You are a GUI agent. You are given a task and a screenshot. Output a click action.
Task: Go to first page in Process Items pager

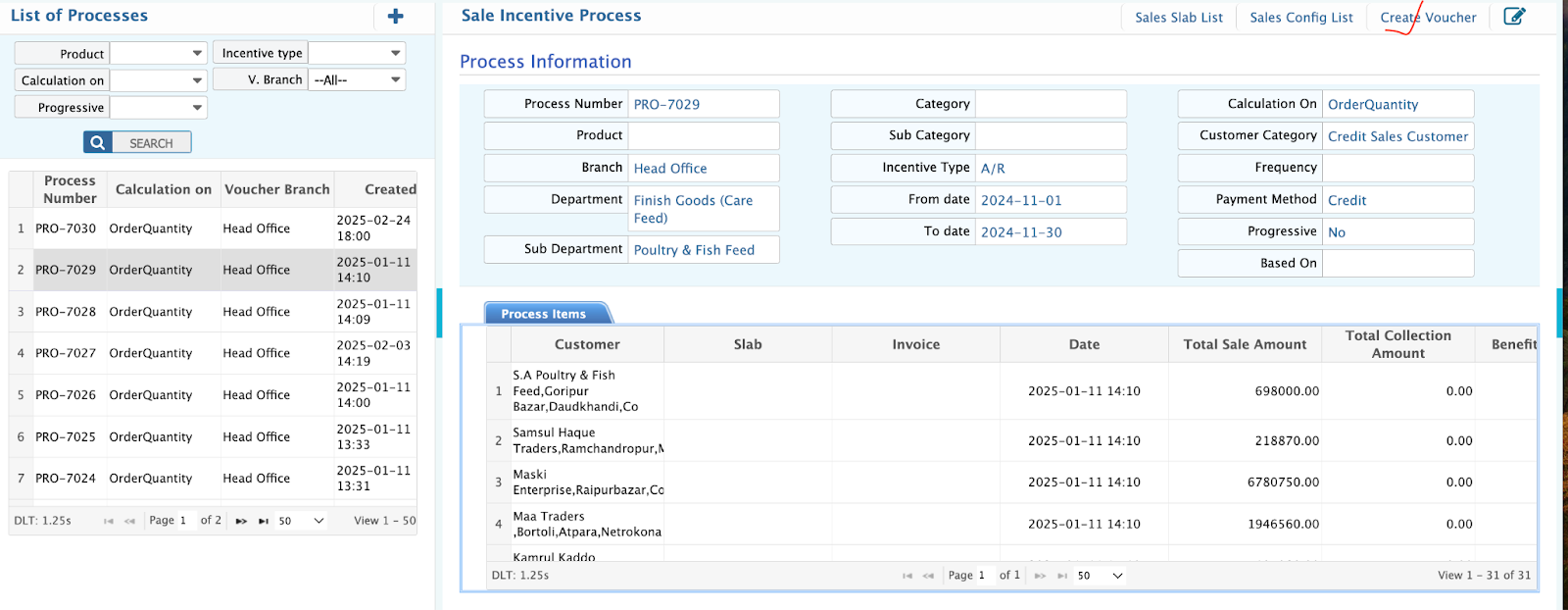pos(907,576)
